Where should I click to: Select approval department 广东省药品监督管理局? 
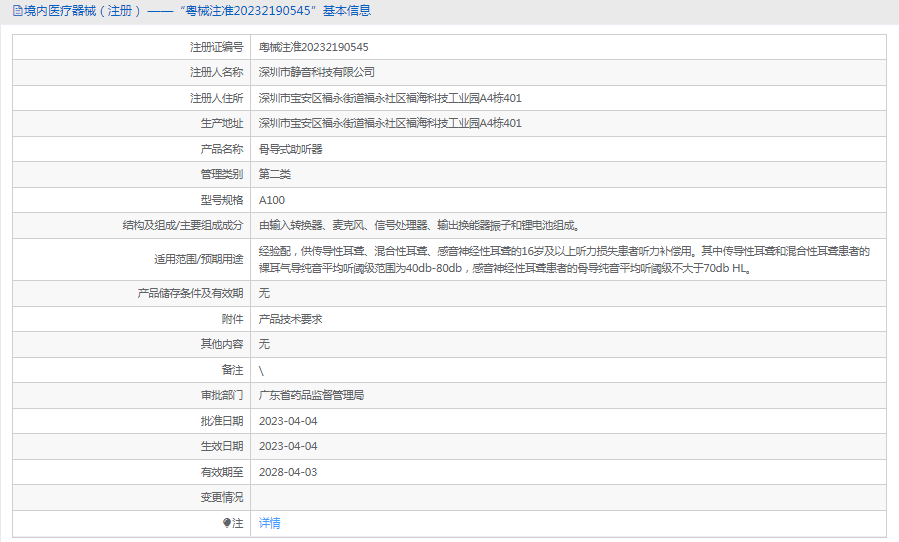311,395
